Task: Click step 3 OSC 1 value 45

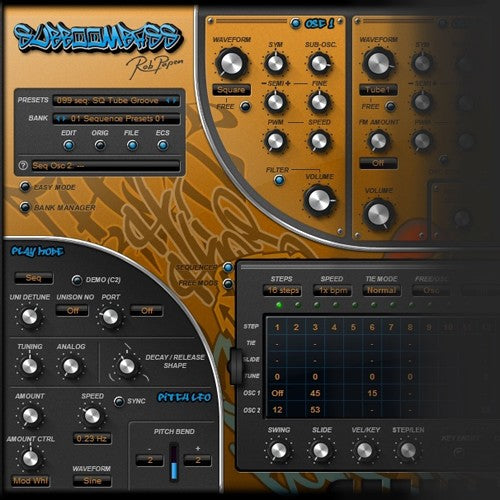Action: click(x=315, y=393)
